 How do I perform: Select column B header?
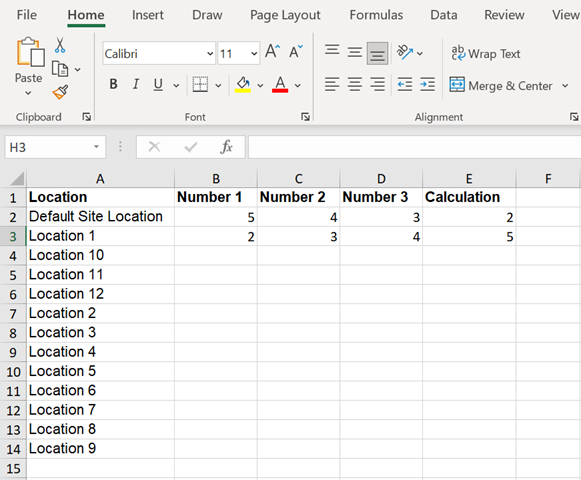[x=216, y=179]
